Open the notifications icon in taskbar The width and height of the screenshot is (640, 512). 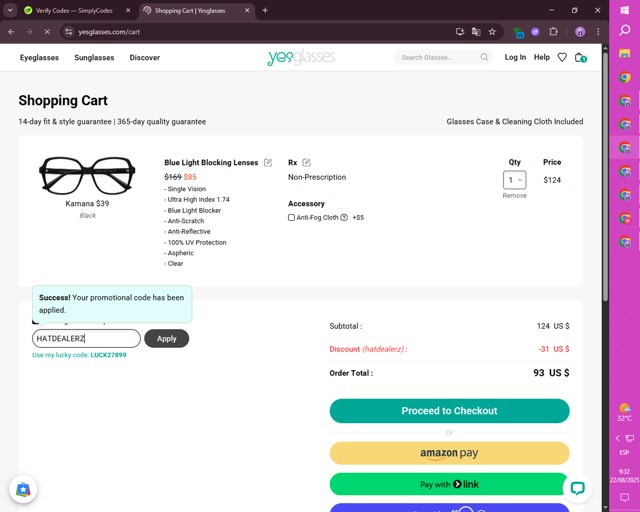[x=624, y=497]
